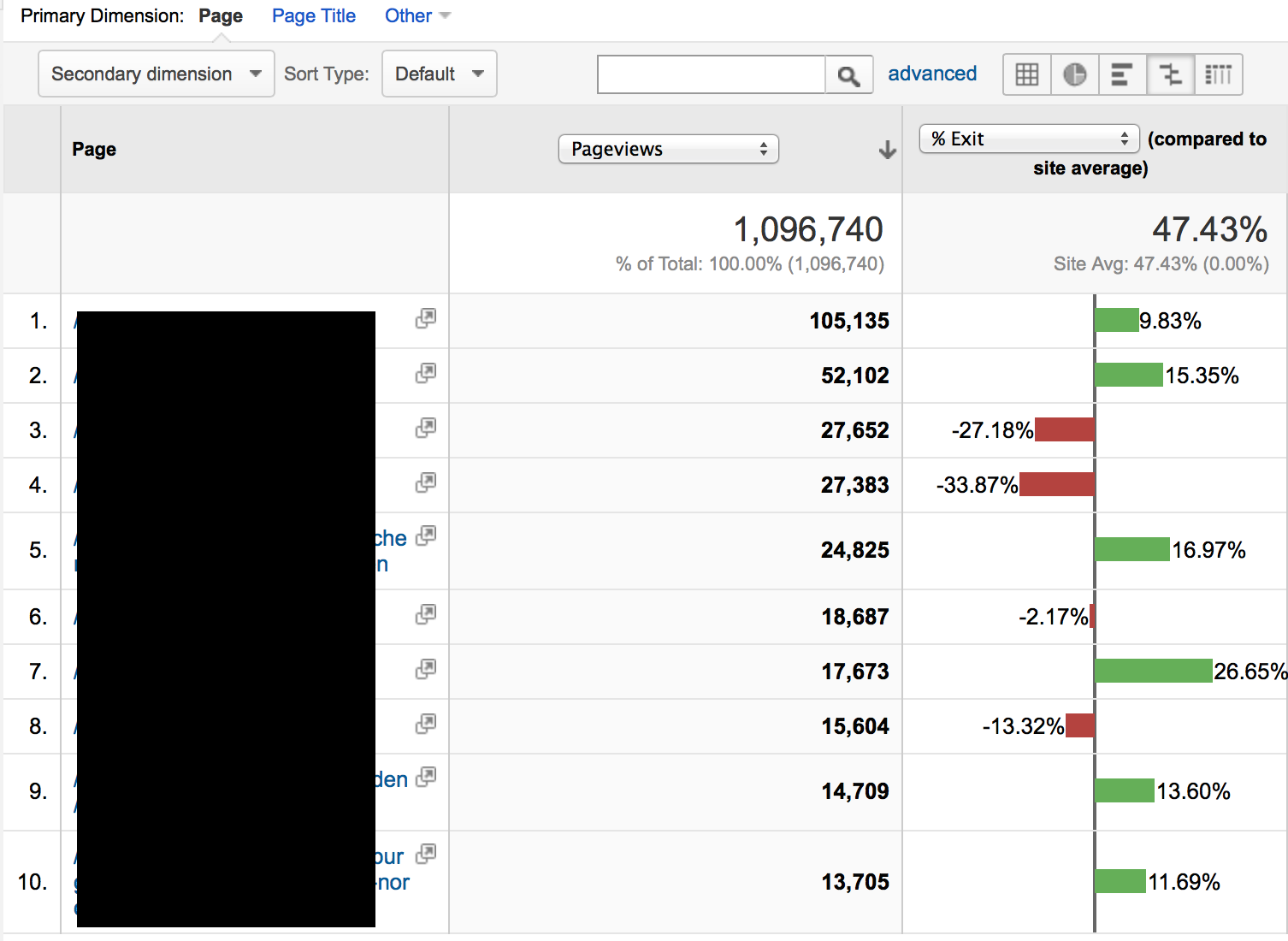Select the Page Title primary dimension
Screen dimensions: 1288x941
click(x=314, y=15)
